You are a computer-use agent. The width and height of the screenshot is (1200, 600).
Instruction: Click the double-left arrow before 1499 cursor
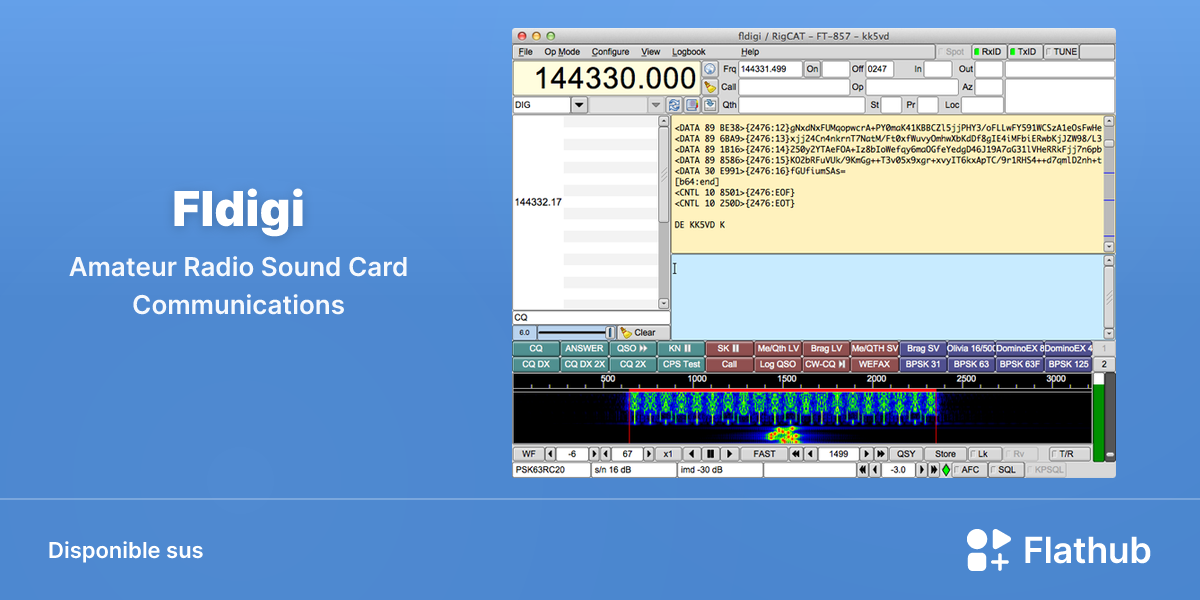click(796, 454)
